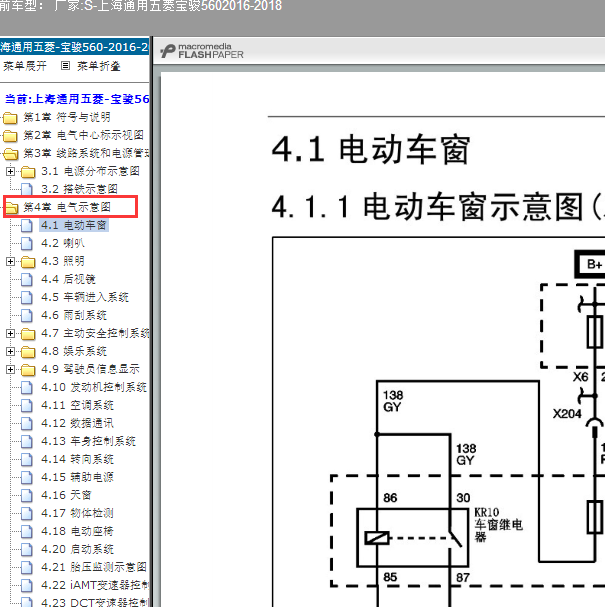Click the 菜单折叠 collapse menu icon
This screenshot has width=605, height=607.
65,66
